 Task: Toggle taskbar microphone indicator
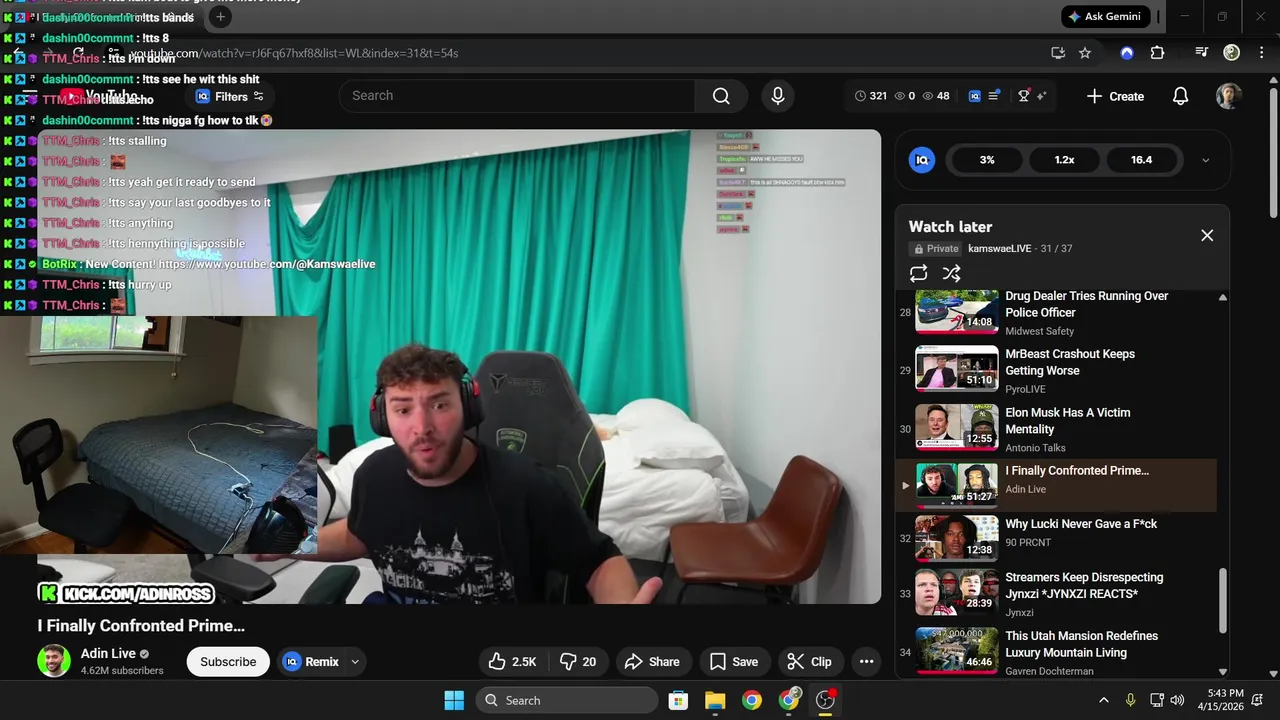1130,700
